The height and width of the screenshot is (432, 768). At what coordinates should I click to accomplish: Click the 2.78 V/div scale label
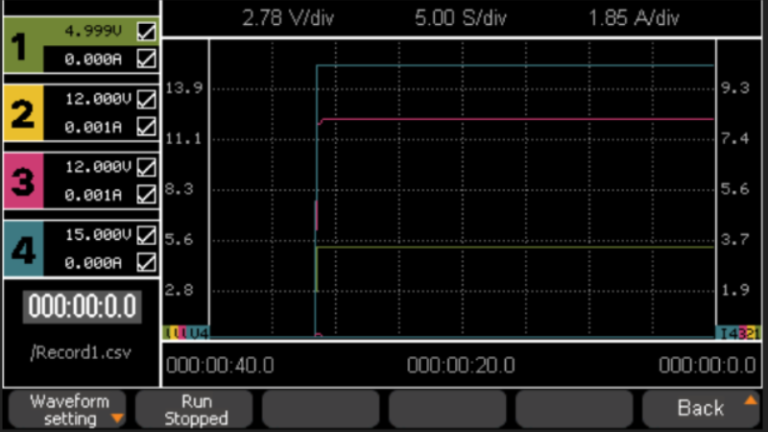(290, 19)
